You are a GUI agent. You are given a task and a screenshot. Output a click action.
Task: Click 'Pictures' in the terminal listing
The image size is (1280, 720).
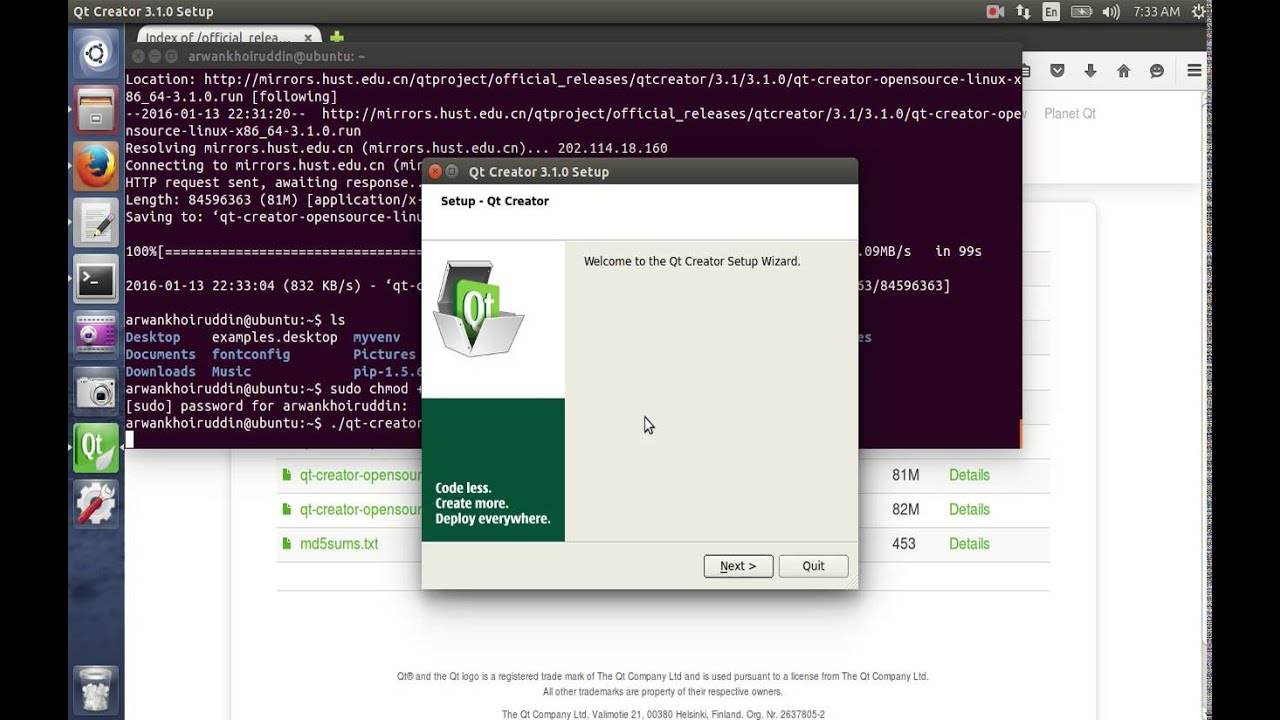tap(384, 354)
